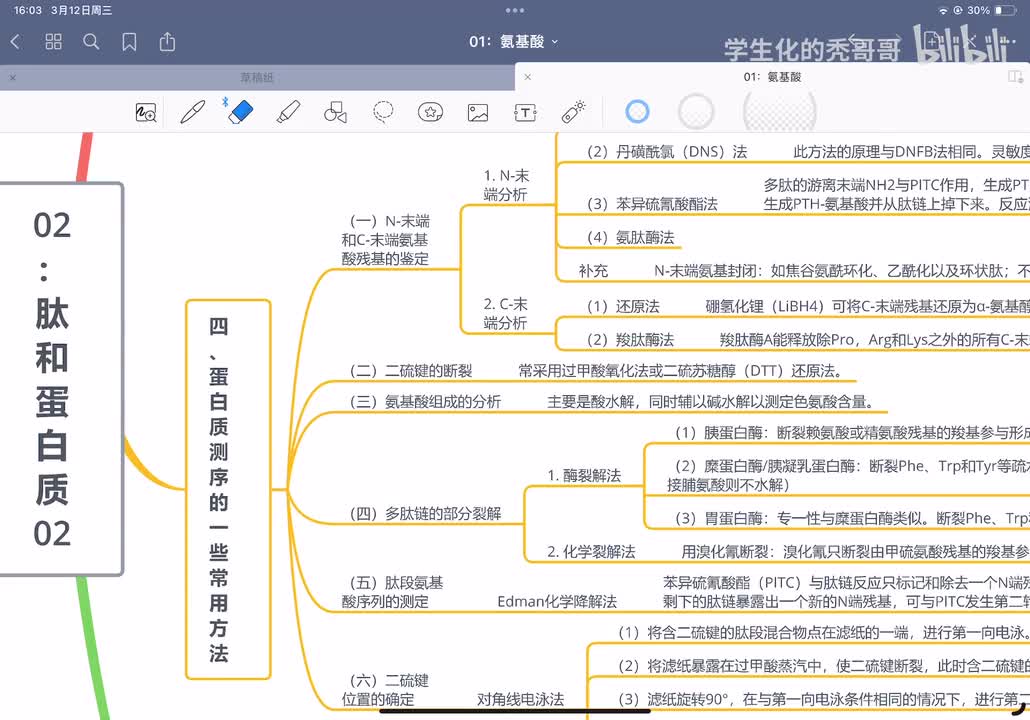The height and width of the screenshot is (720, 1030).
Task: Click the （3）胃蛋白酶 line
Action: click(x=852, y=518)
